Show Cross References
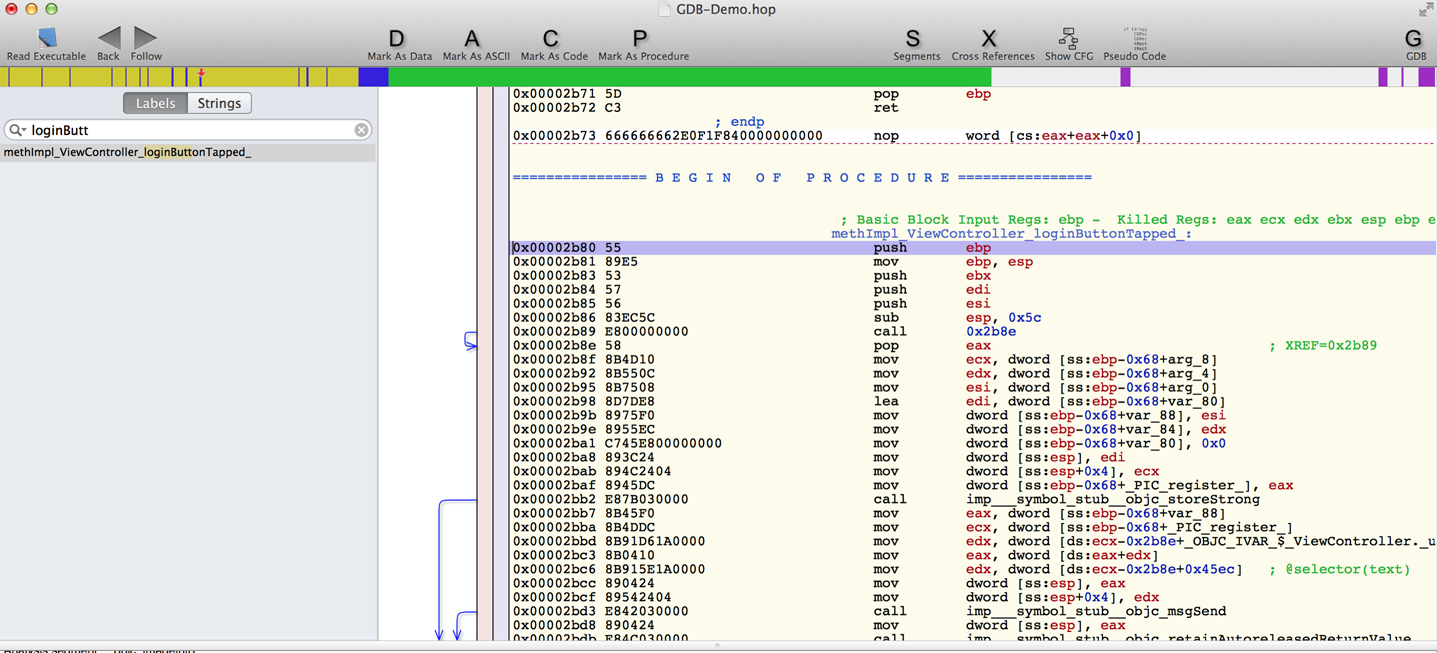Viewport: 1437px width, 653px height. 991,39
